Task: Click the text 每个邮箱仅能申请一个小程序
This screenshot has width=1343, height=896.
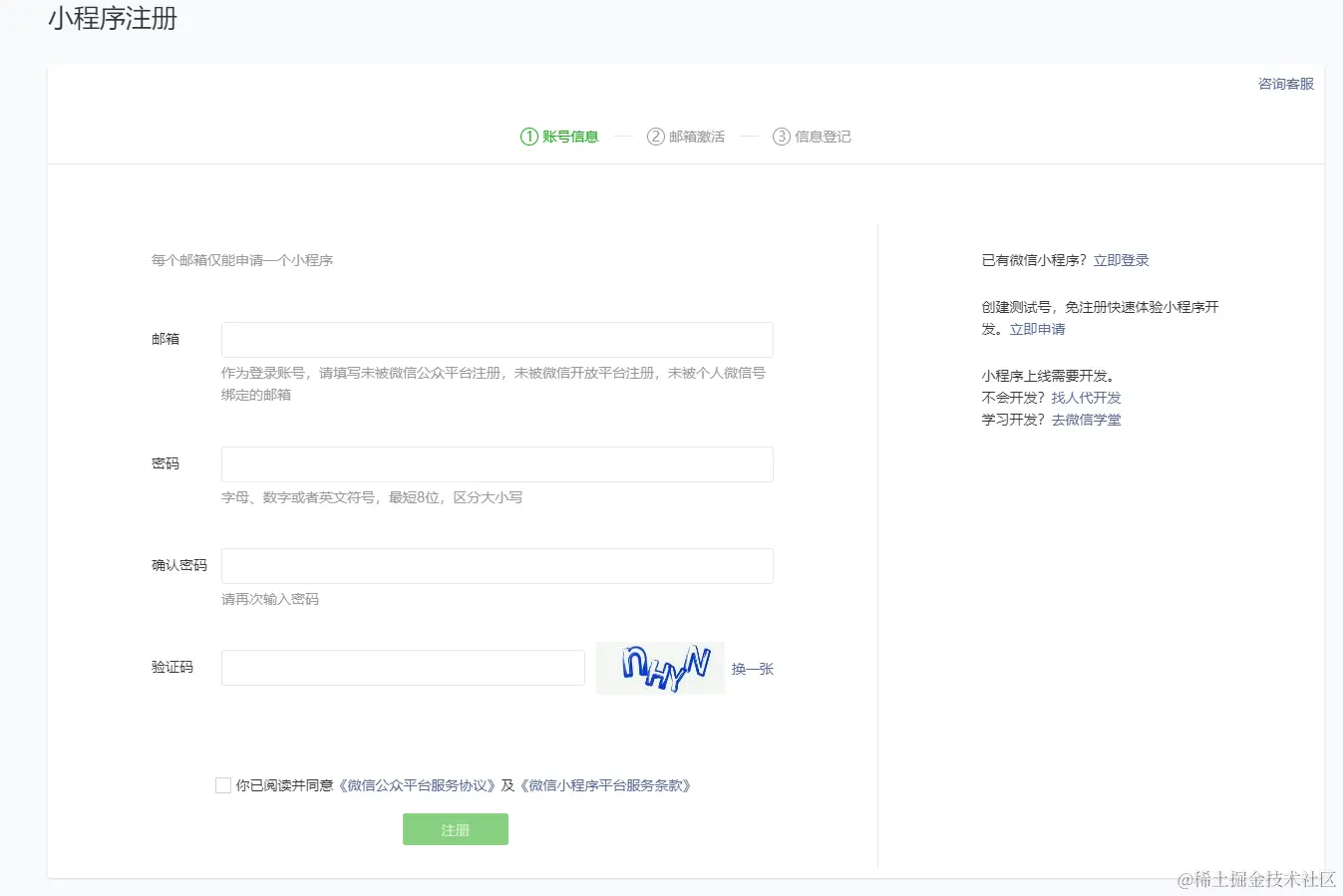Action: [242, 260]
